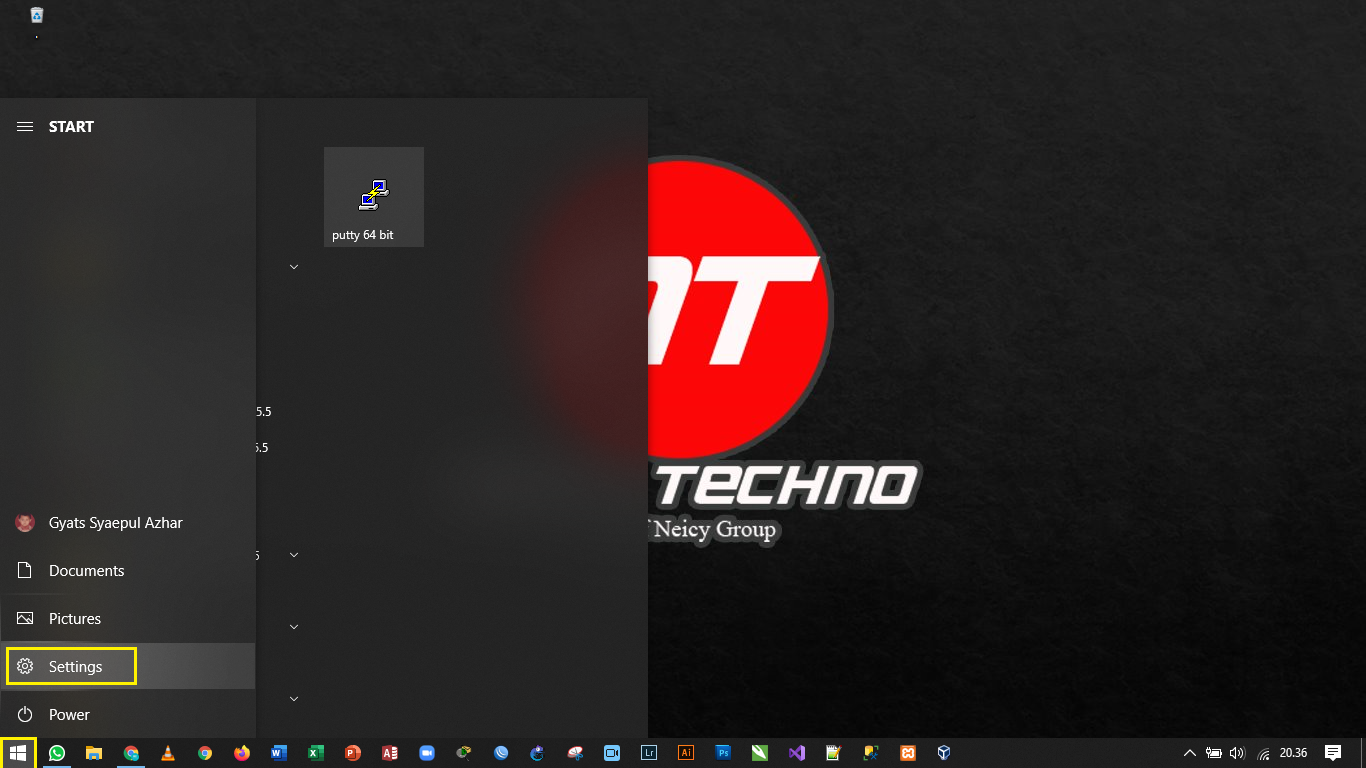Image resolution: width=1366 pixels, height=768 pixels.
Task: Launch Adobe Lightroom from the taskbar
Action: [x=649, y=753]
